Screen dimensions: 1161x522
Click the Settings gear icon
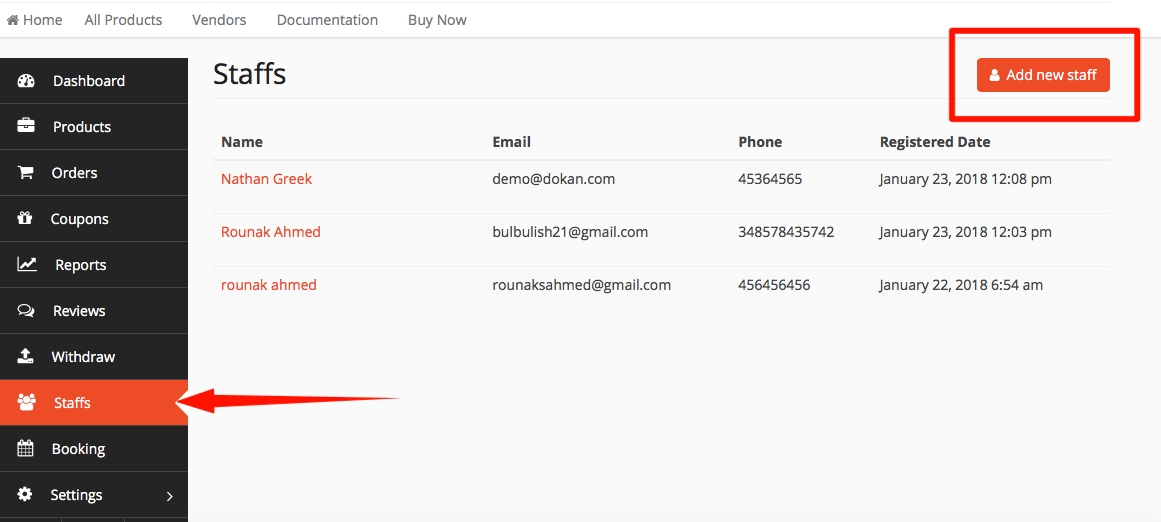pyautogui.click(x=25, y=494)
